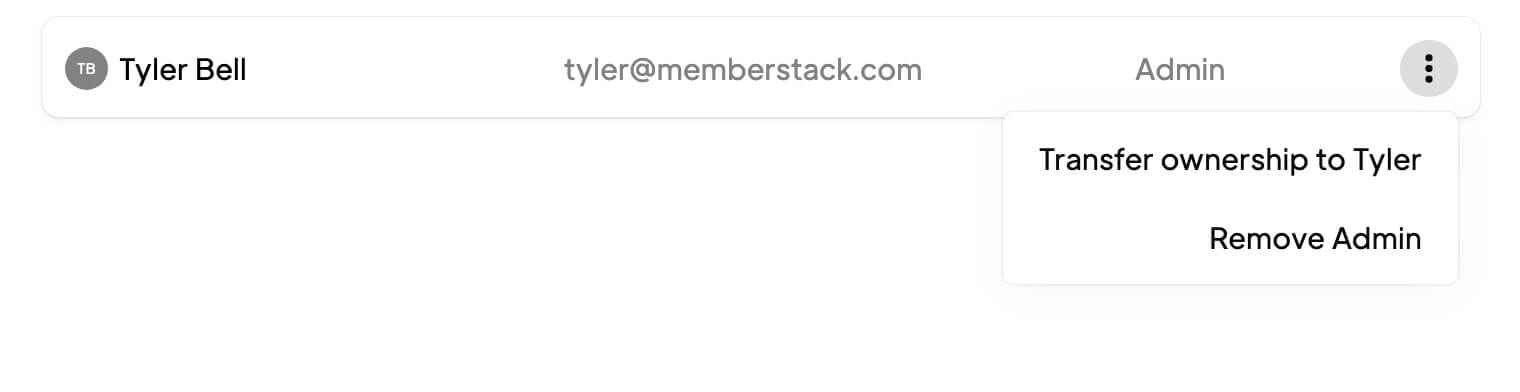Screen dimensions: 1520x392
Task: Collapse the actions dropdown using the dots
Action: [x=1428, y=68]
